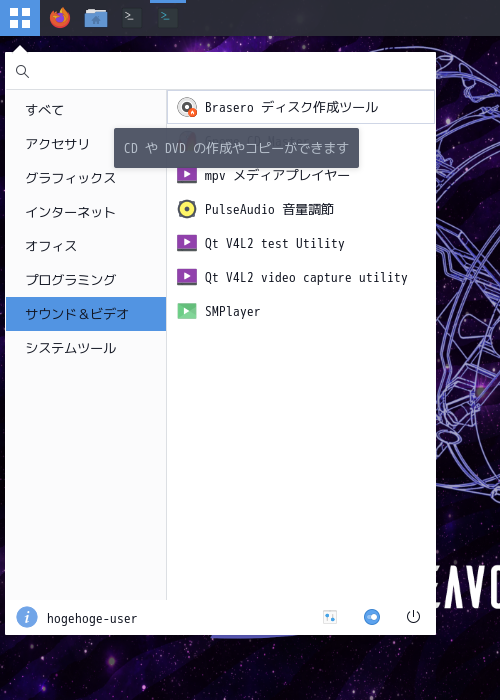Launch SMPlayer
Screen dimensions: 500x700
tap(301, 311)
